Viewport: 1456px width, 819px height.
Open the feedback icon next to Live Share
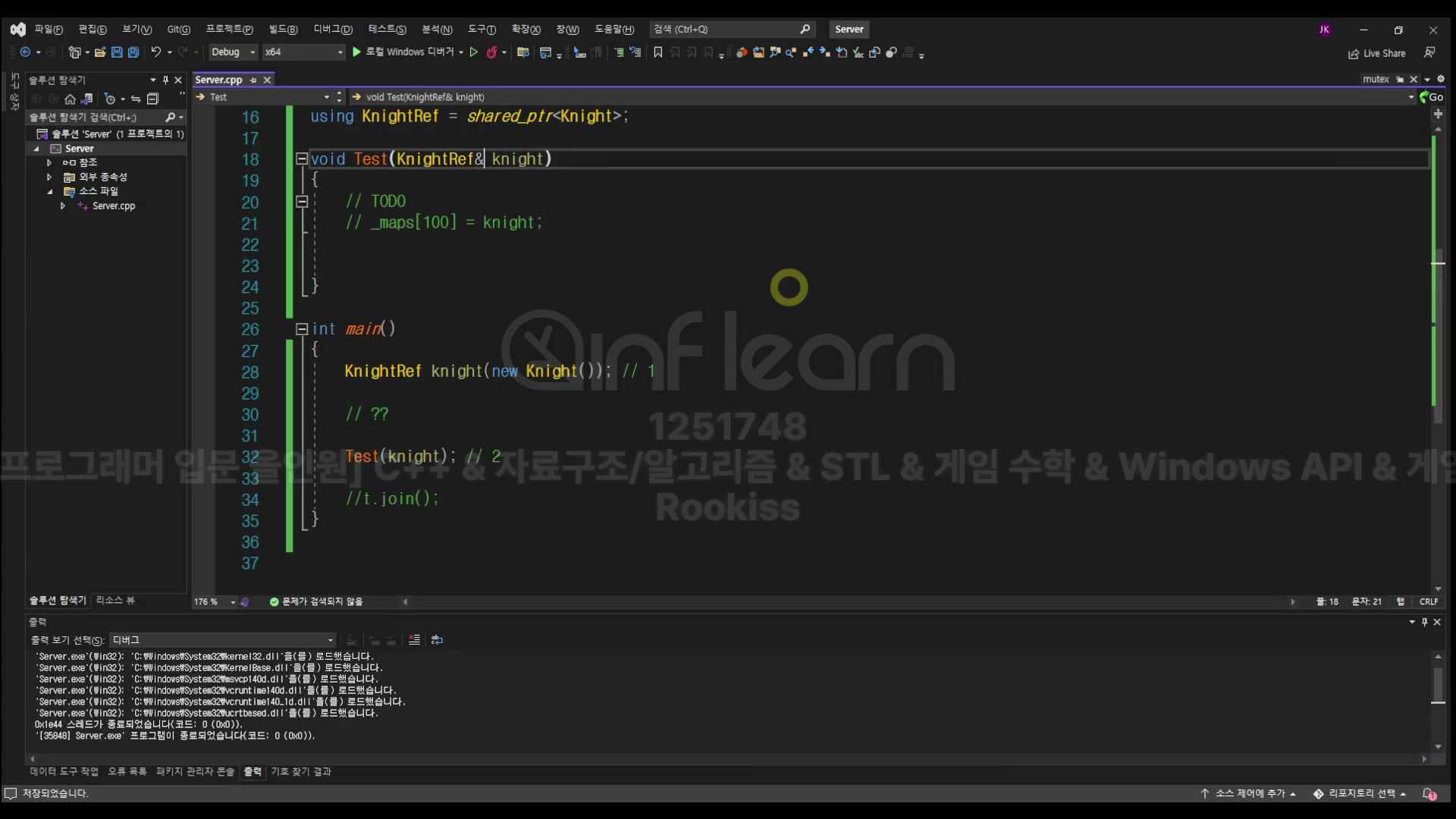pos(1429,53)
